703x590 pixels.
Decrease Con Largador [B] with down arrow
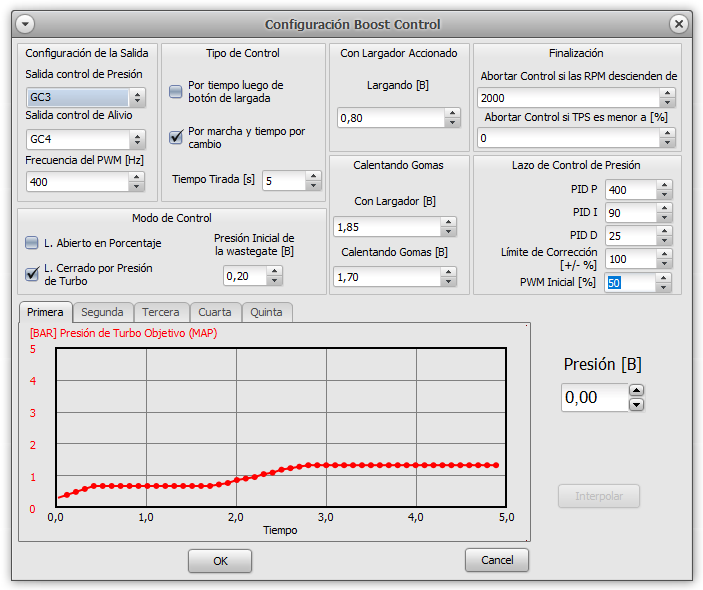click(448, 232)
